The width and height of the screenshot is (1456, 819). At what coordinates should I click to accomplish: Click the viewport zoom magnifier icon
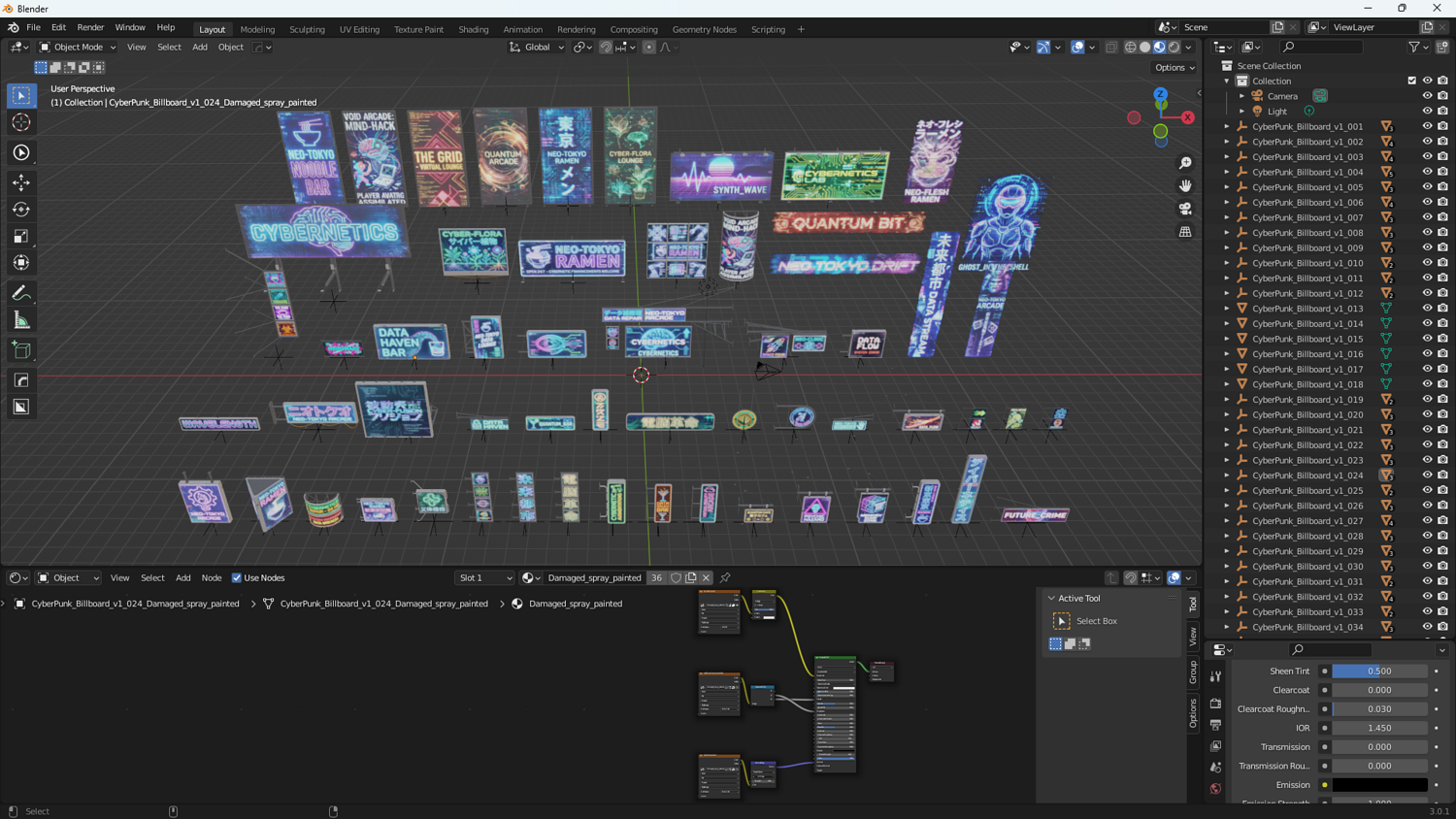point(1185,163)
